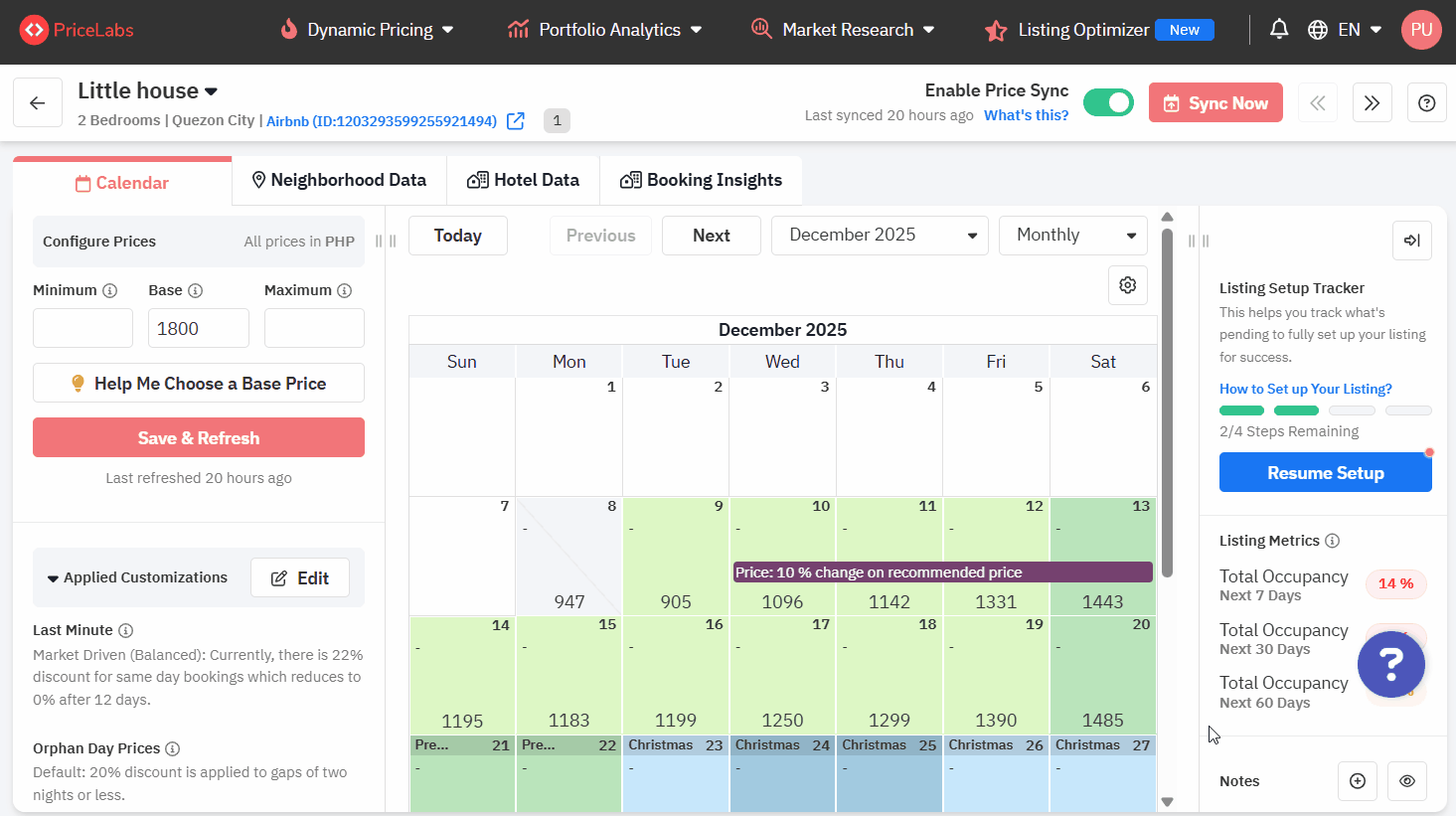Open the listing external link icon

tap(516, 121)
